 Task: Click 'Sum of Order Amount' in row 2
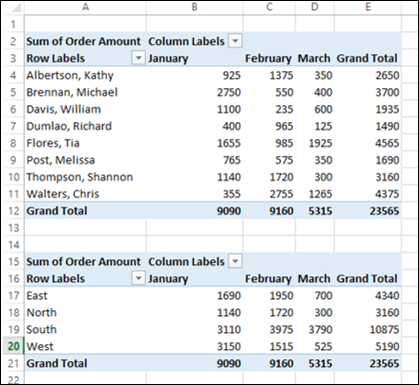[83, 41]
